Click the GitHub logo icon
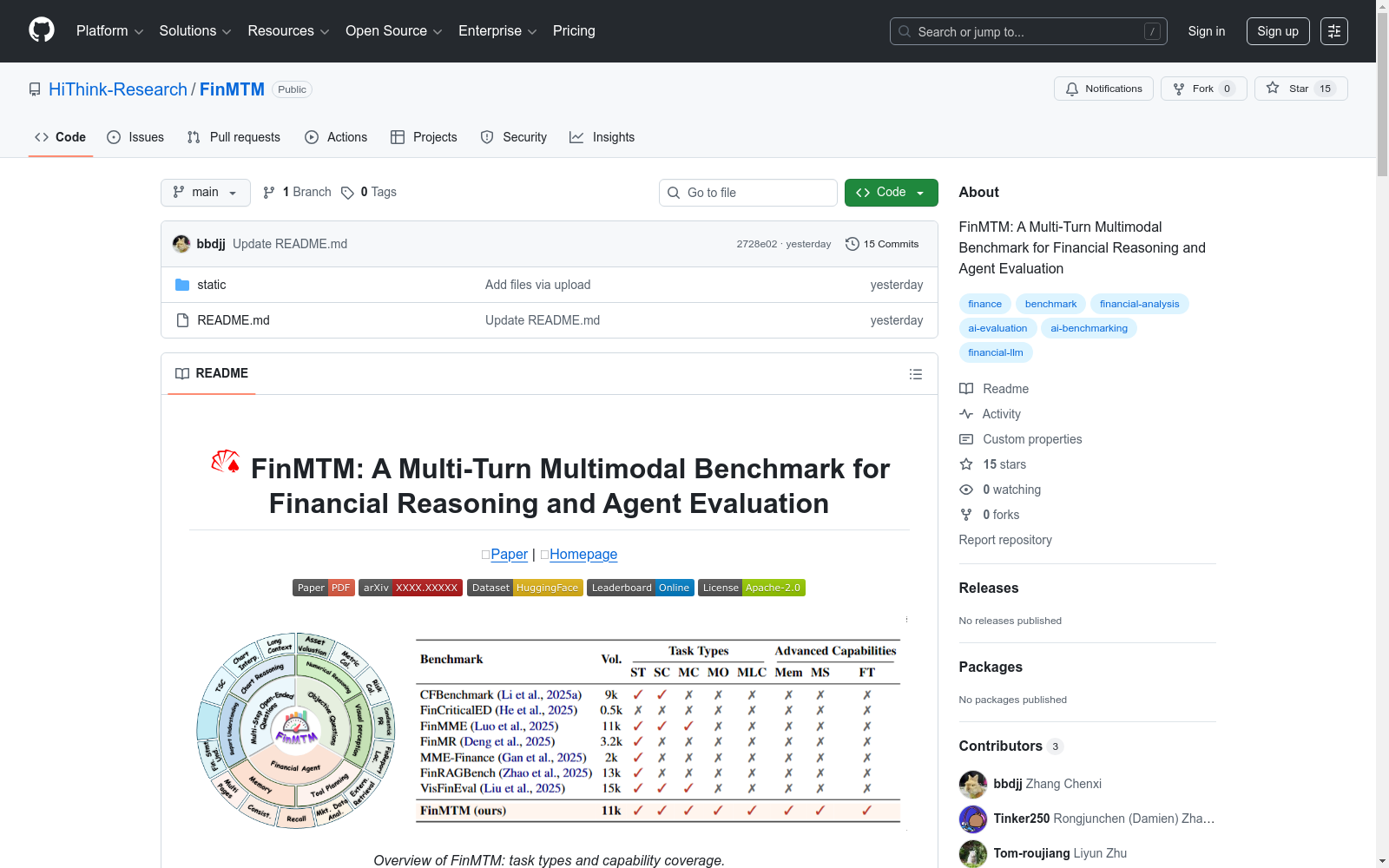The width and height of the screenshot is (1389, 868). [x=42, y=30]
